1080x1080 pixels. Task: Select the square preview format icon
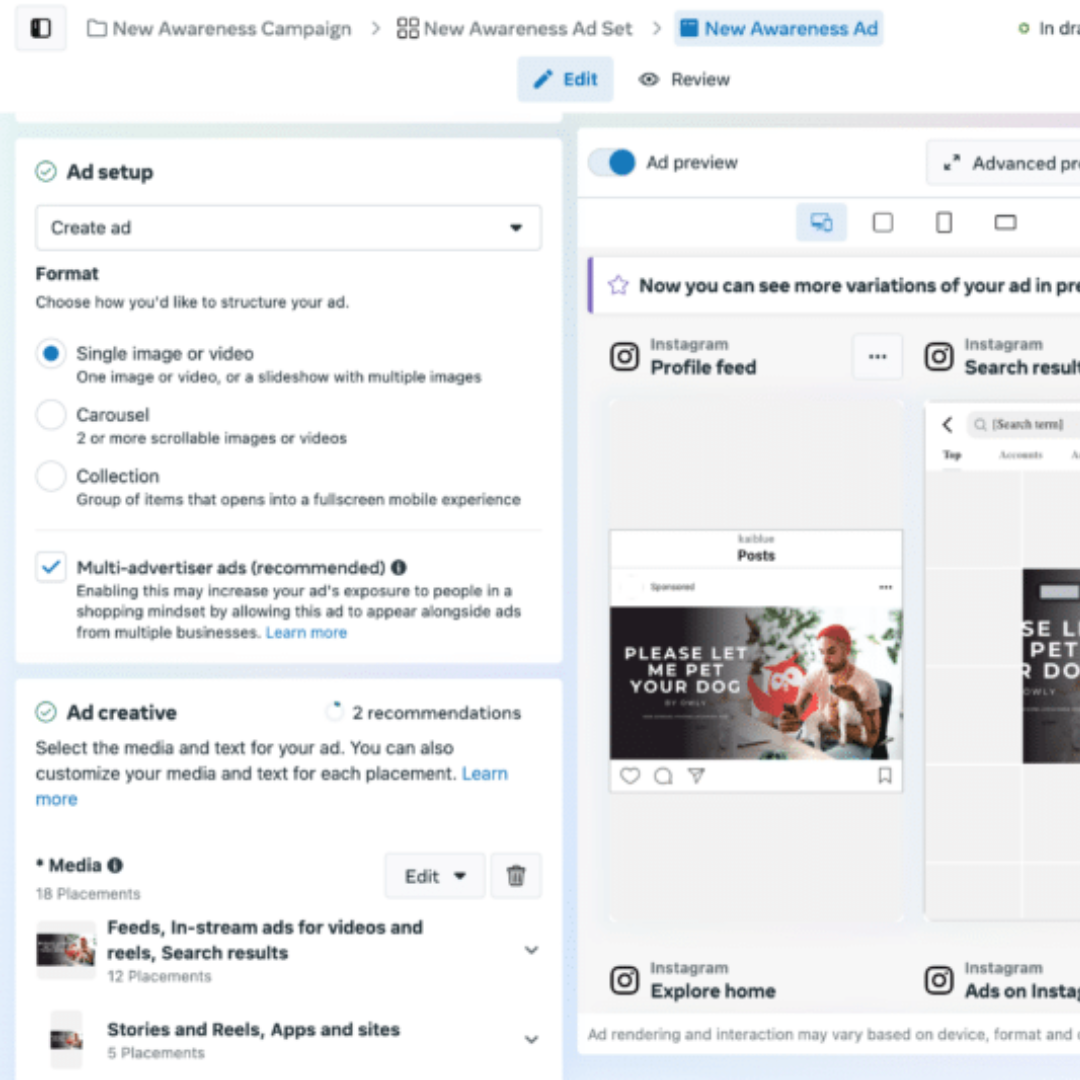point(882,223)
